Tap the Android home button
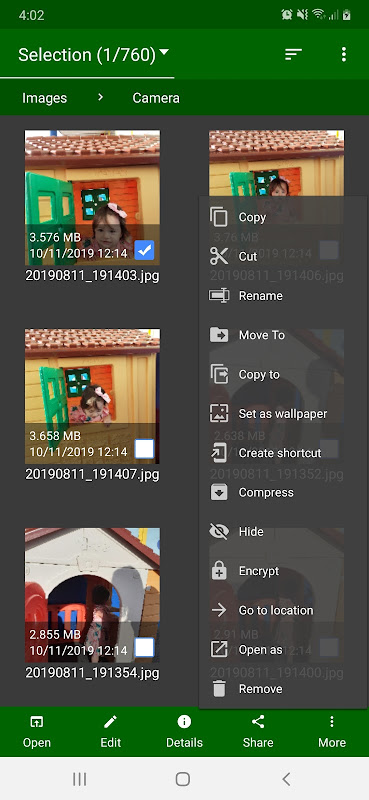Screen dimensions: 369x800 183,779
